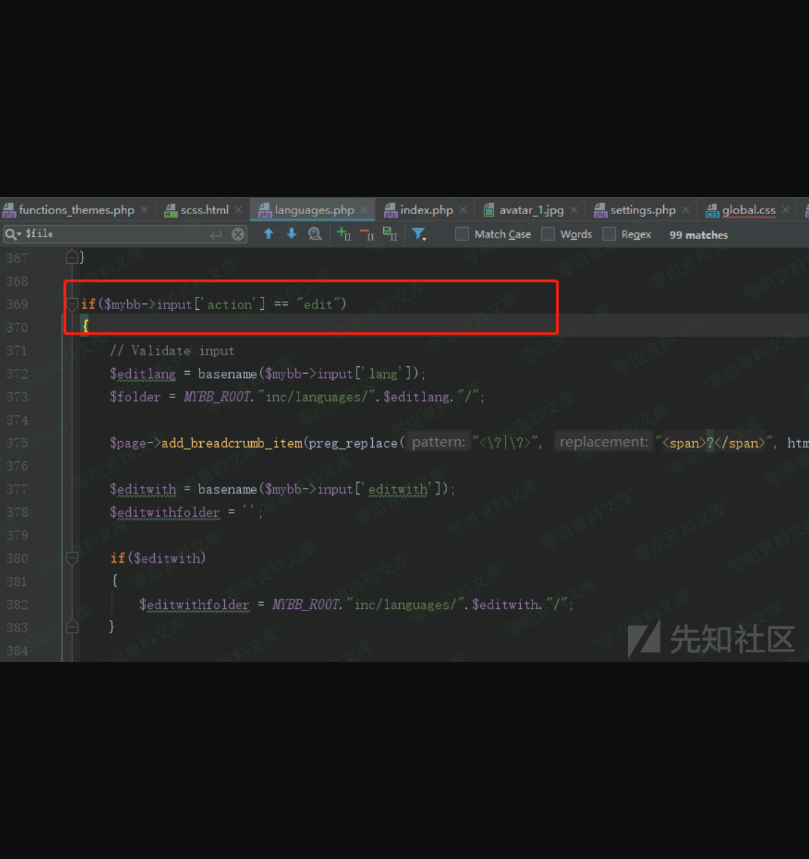The width and height of the screenshot is (809, 859).
Task: Enable the Words checkbox
Action: (548, 234)
